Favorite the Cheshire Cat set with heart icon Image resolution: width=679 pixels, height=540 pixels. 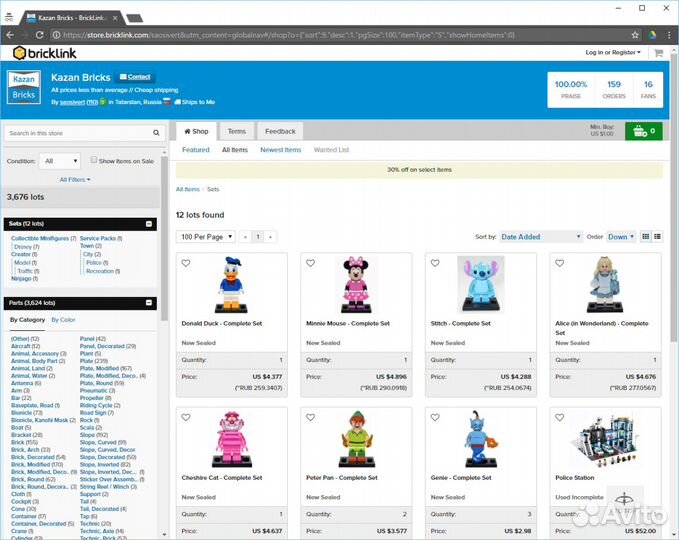[186, 417]
